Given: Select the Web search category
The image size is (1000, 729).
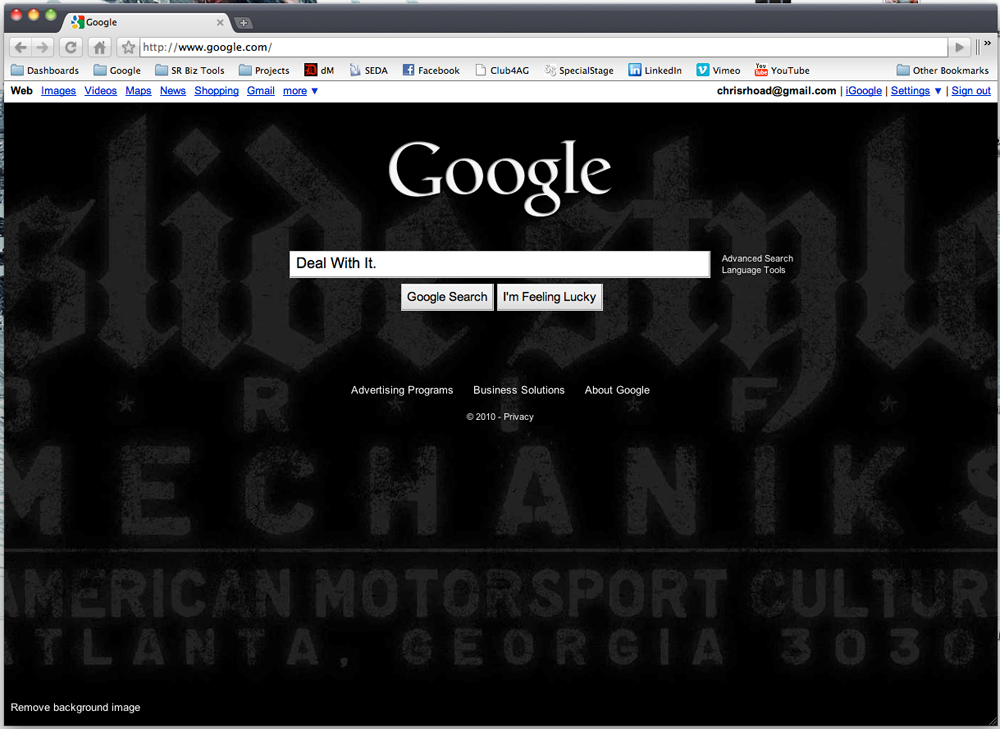Looking at the screenshot, I should (x=22, y=91).
